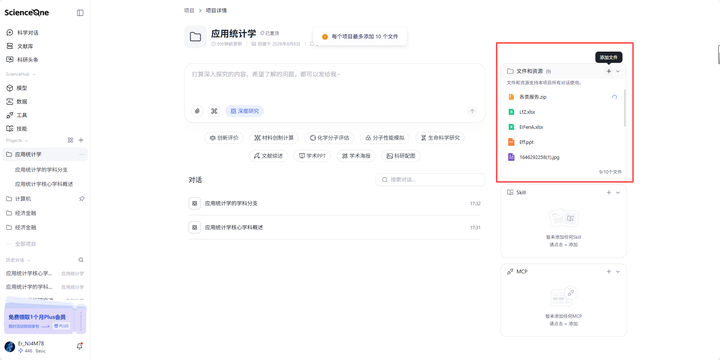Choose the 学术PPT shortcut
This screenshot has width=720, height=360.
[x=312, y=156]
